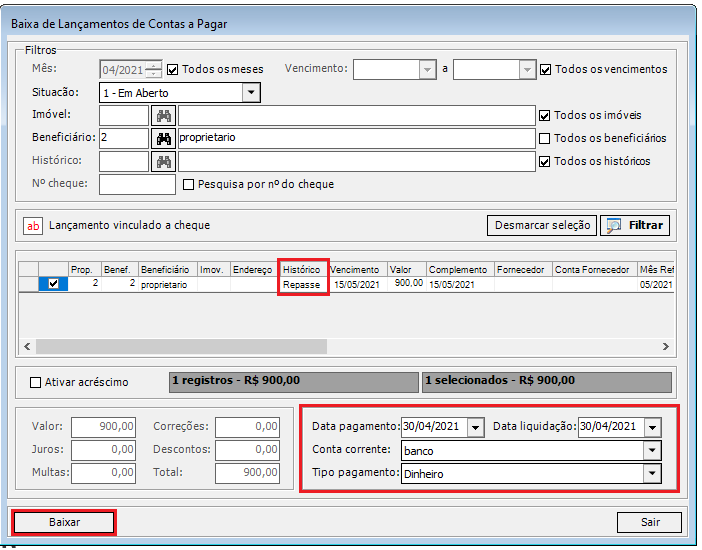Click the '1 registros - R$ 900,00' status
702x550 pixels.
[x=294, y=382]
